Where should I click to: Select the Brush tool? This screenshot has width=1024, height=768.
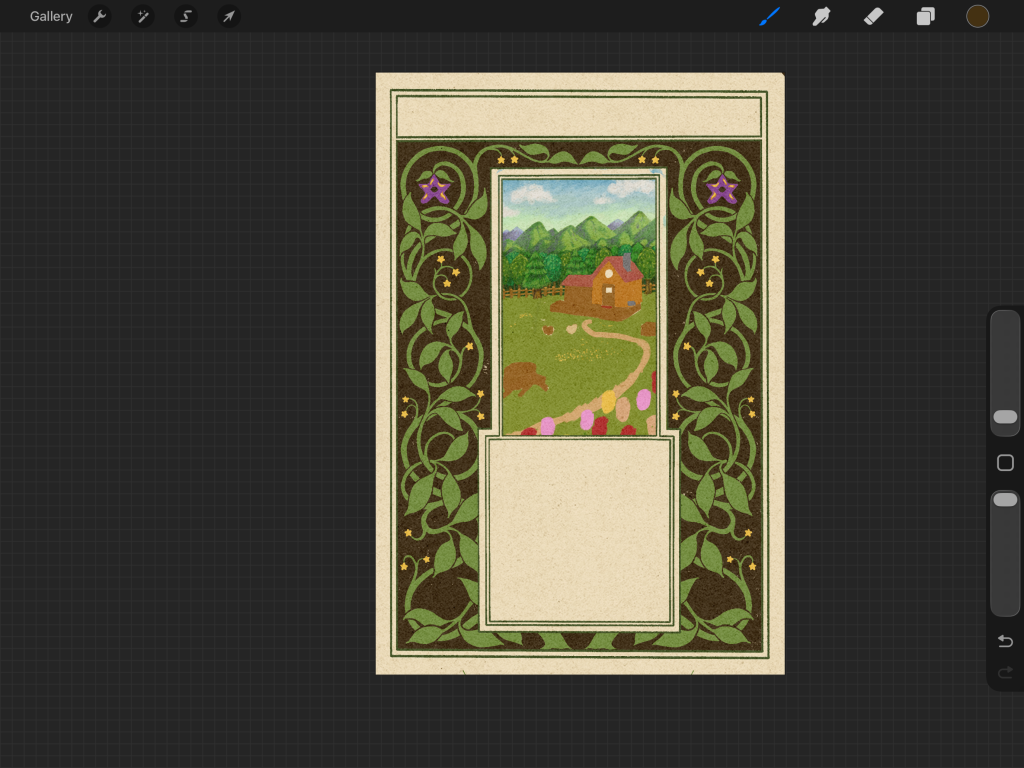pyautogui.click(x=769, y=16)
